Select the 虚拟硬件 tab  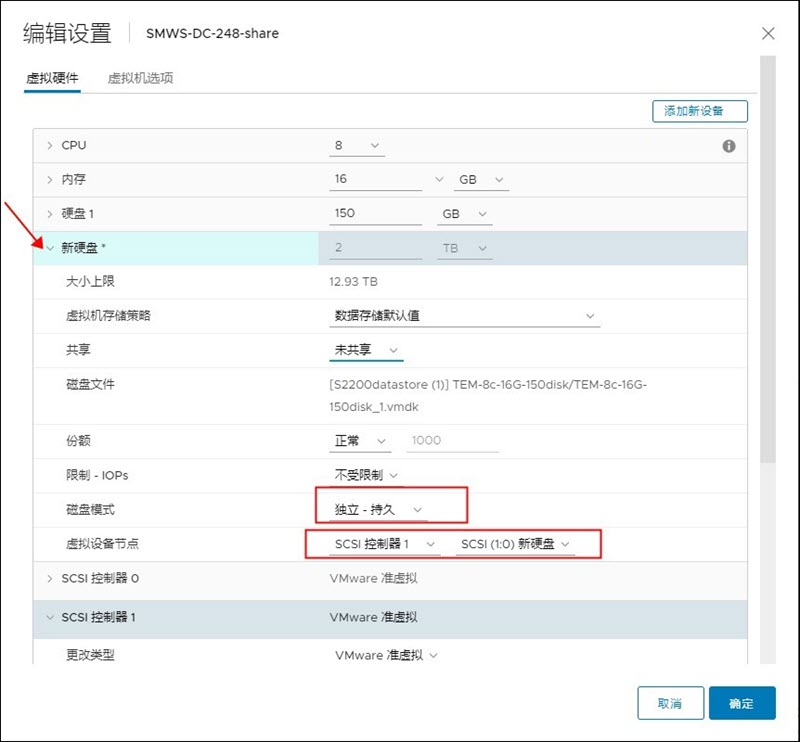[52, 78]
